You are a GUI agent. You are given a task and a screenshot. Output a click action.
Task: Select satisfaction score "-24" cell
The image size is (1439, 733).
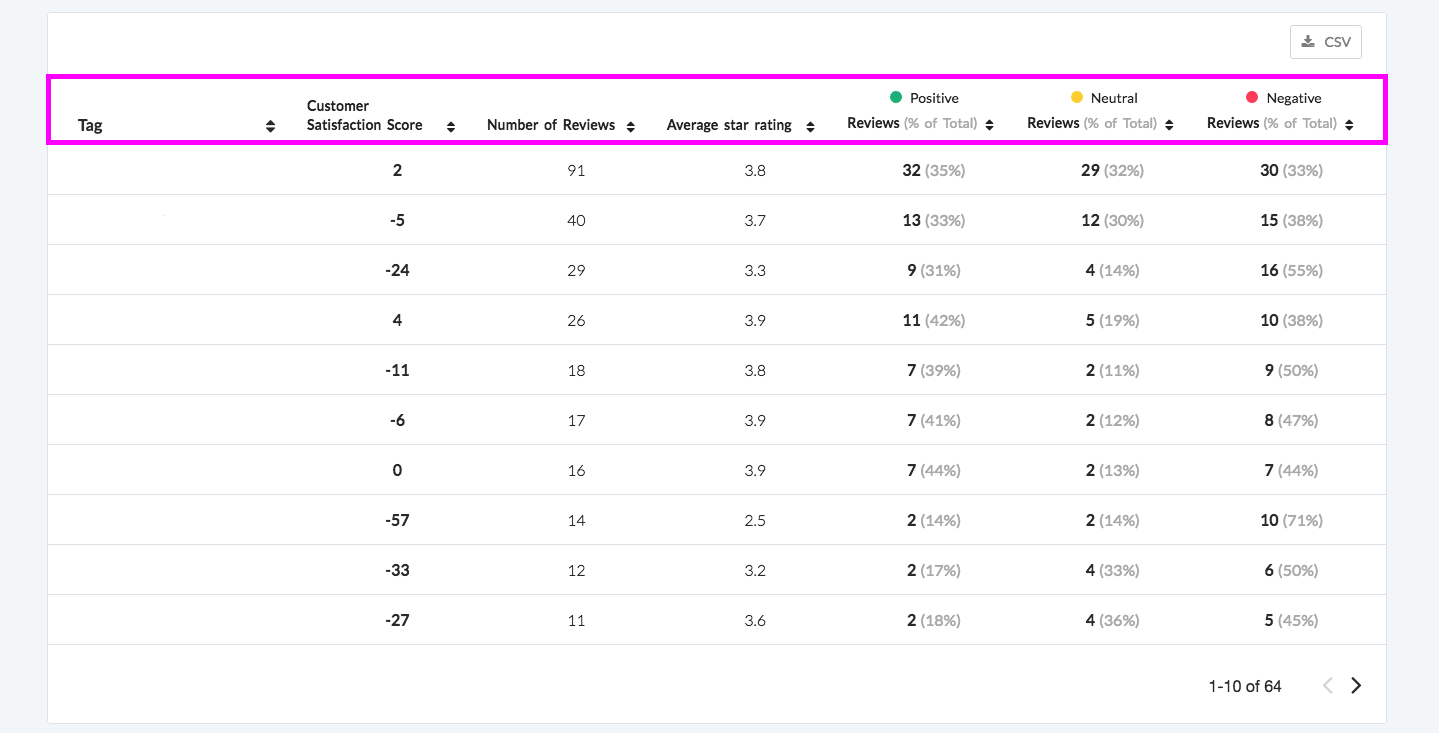(x=397, y=270)
